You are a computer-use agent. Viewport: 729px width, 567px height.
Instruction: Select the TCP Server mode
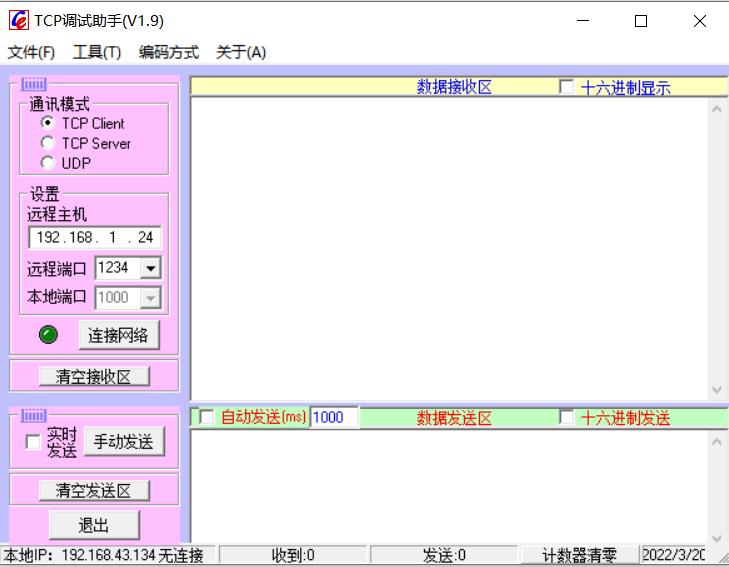pyautogui.click(x=47, y=143)
